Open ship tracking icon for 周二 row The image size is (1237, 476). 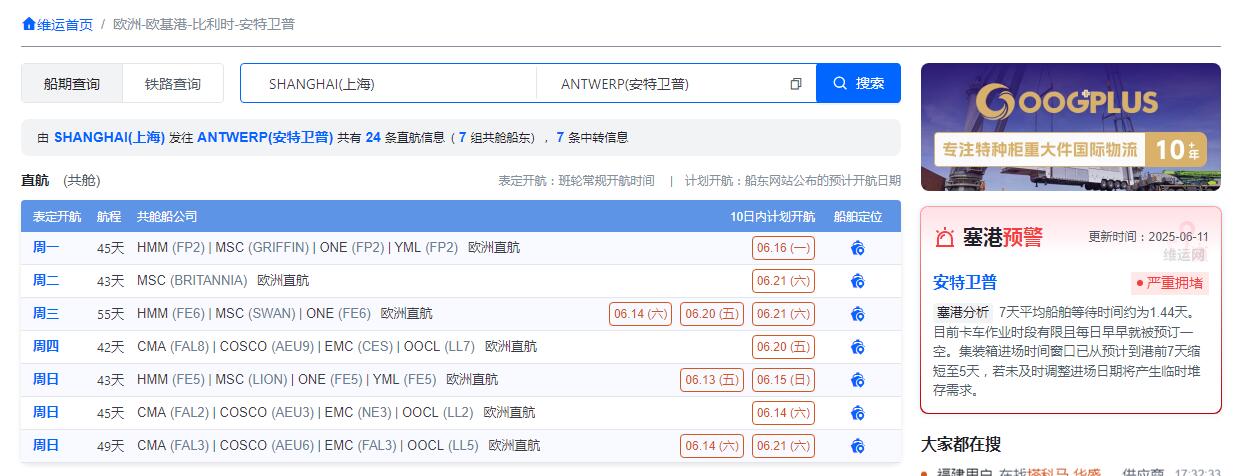[x=857, y=281]
